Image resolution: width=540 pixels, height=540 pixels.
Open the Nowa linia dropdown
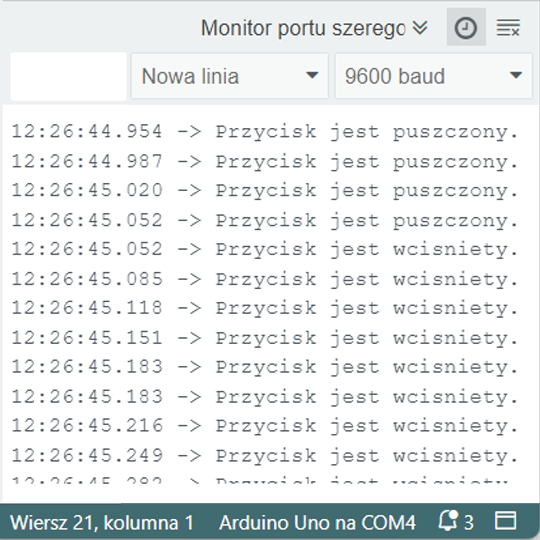coord(229,76)
